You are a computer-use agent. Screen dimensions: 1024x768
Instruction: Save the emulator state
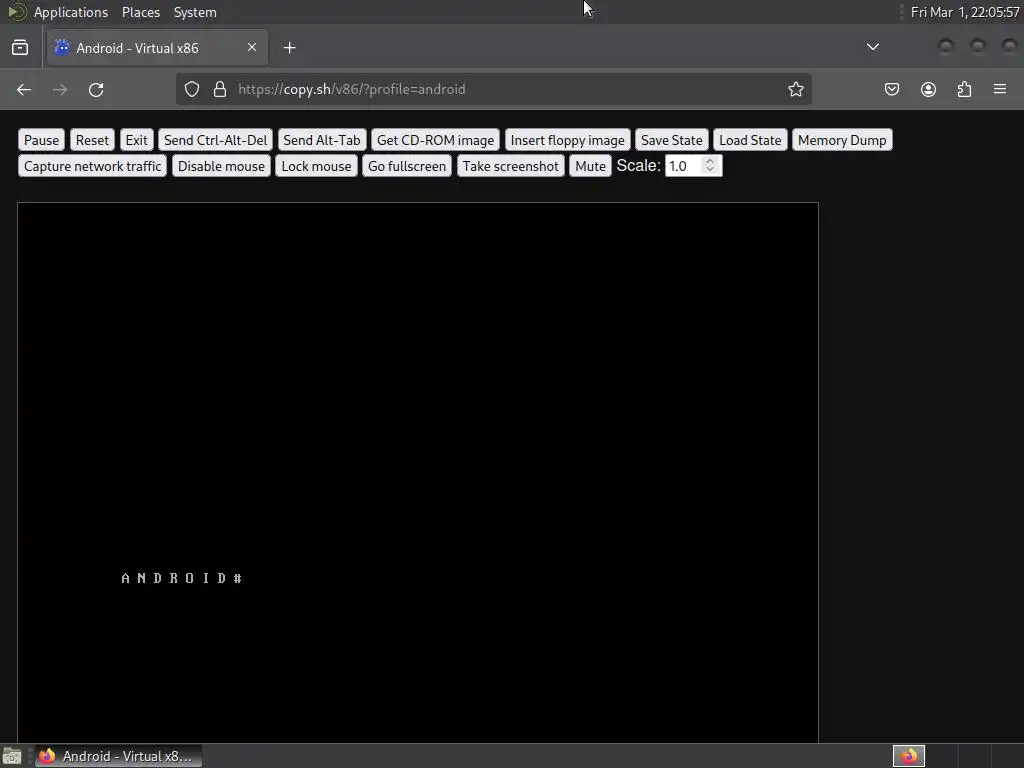(x=671, y=140)
